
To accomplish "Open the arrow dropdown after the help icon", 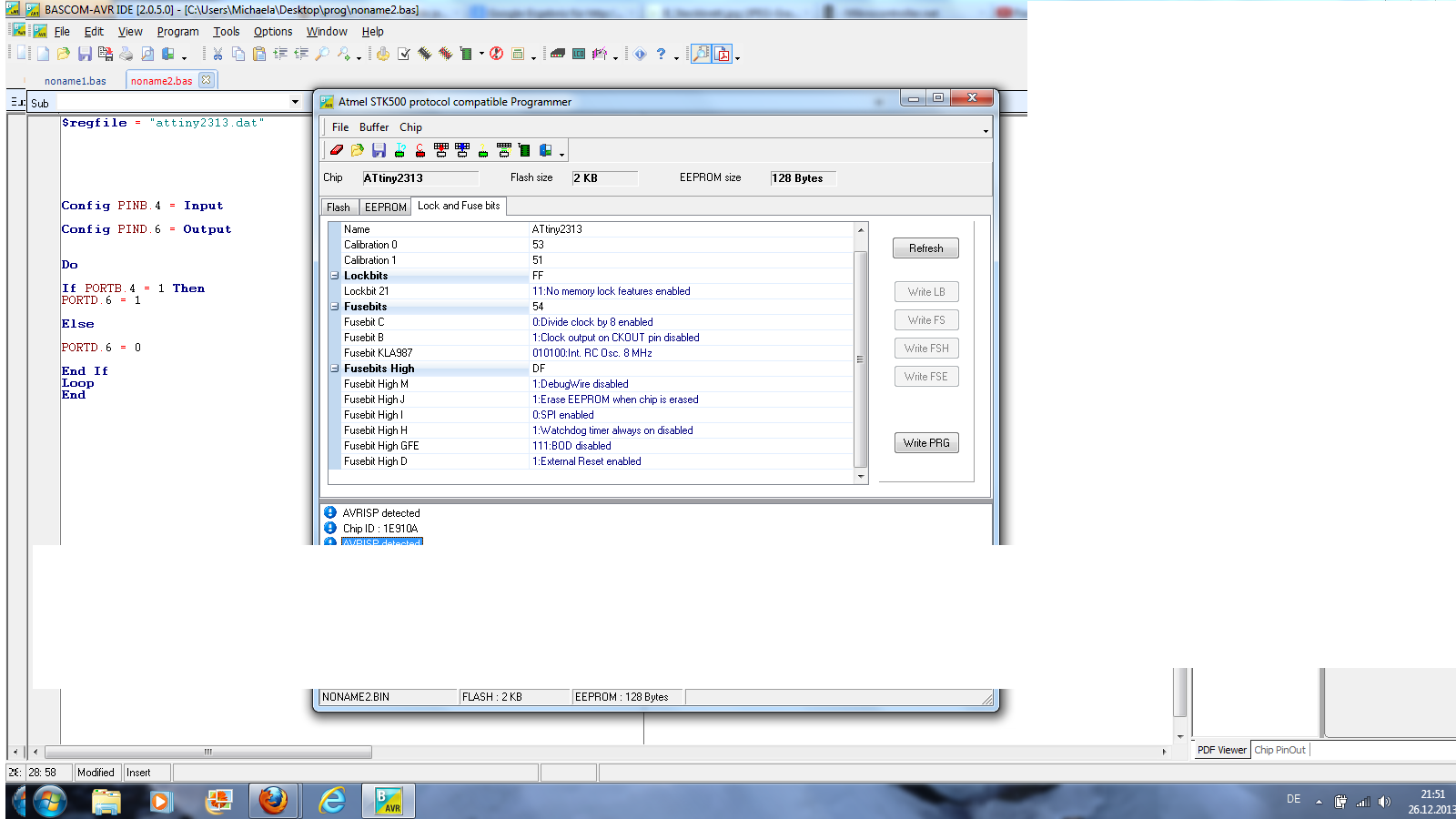I will point(676,57).
